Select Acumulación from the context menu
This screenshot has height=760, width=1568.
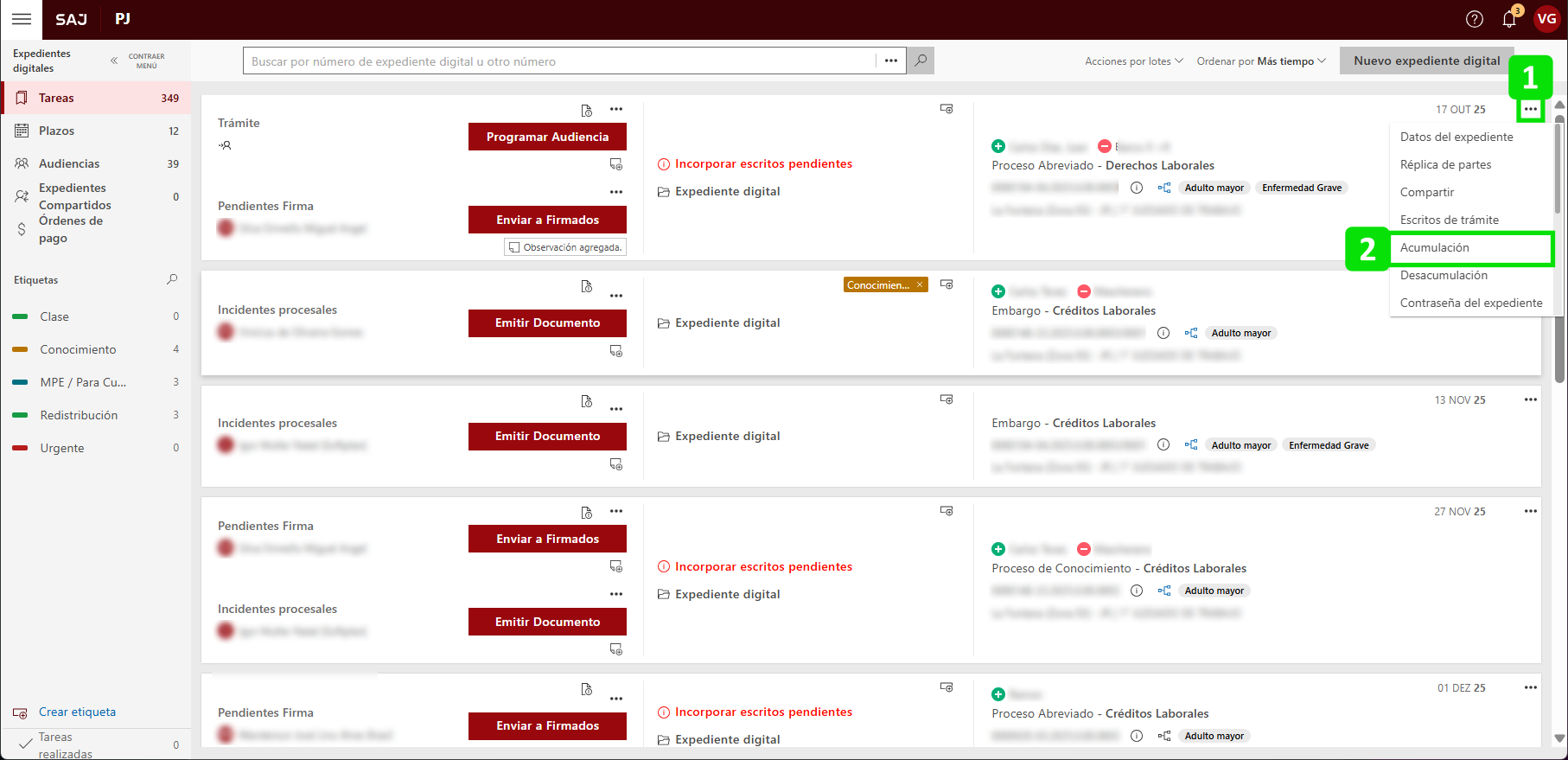[1435, 247]
